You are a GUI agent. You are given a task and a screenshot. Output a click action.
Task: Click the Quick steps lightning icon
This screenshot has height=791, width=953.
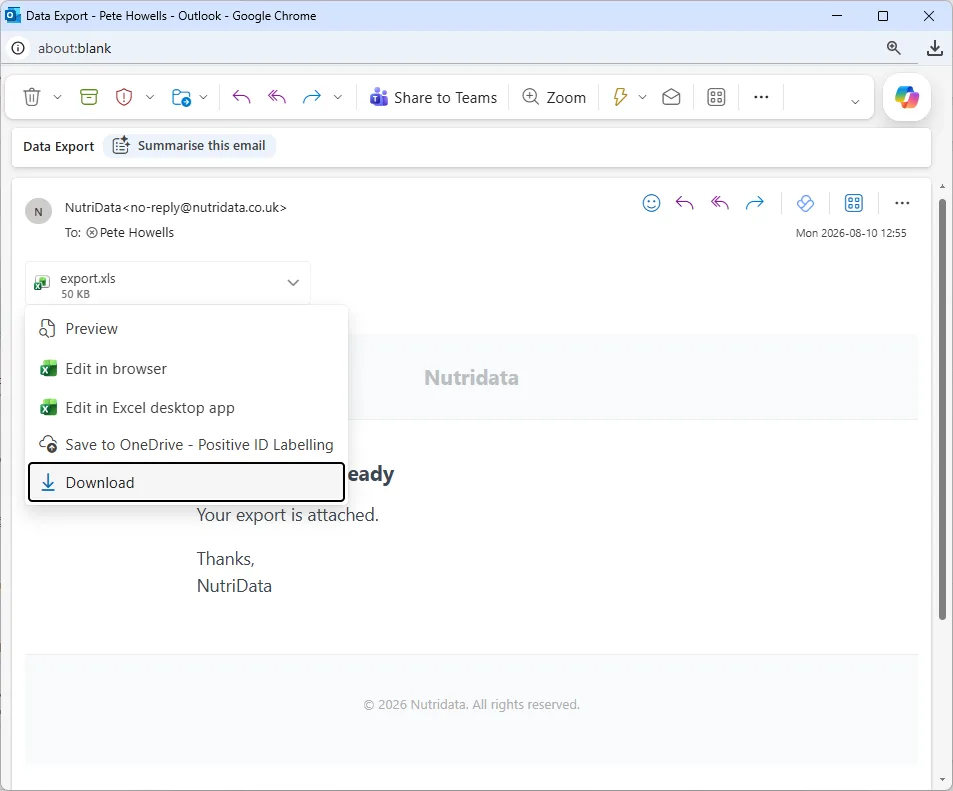(x=619, y=97)
